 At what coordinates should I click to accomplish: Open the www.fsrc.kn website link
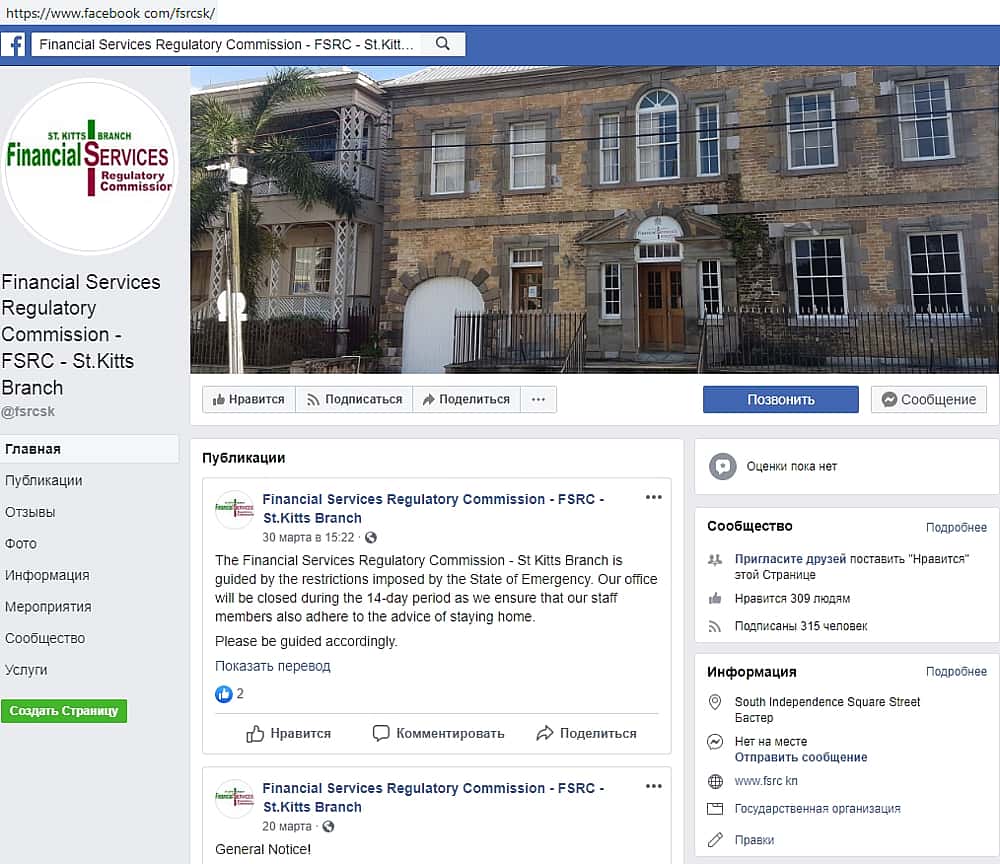point(766,781)
